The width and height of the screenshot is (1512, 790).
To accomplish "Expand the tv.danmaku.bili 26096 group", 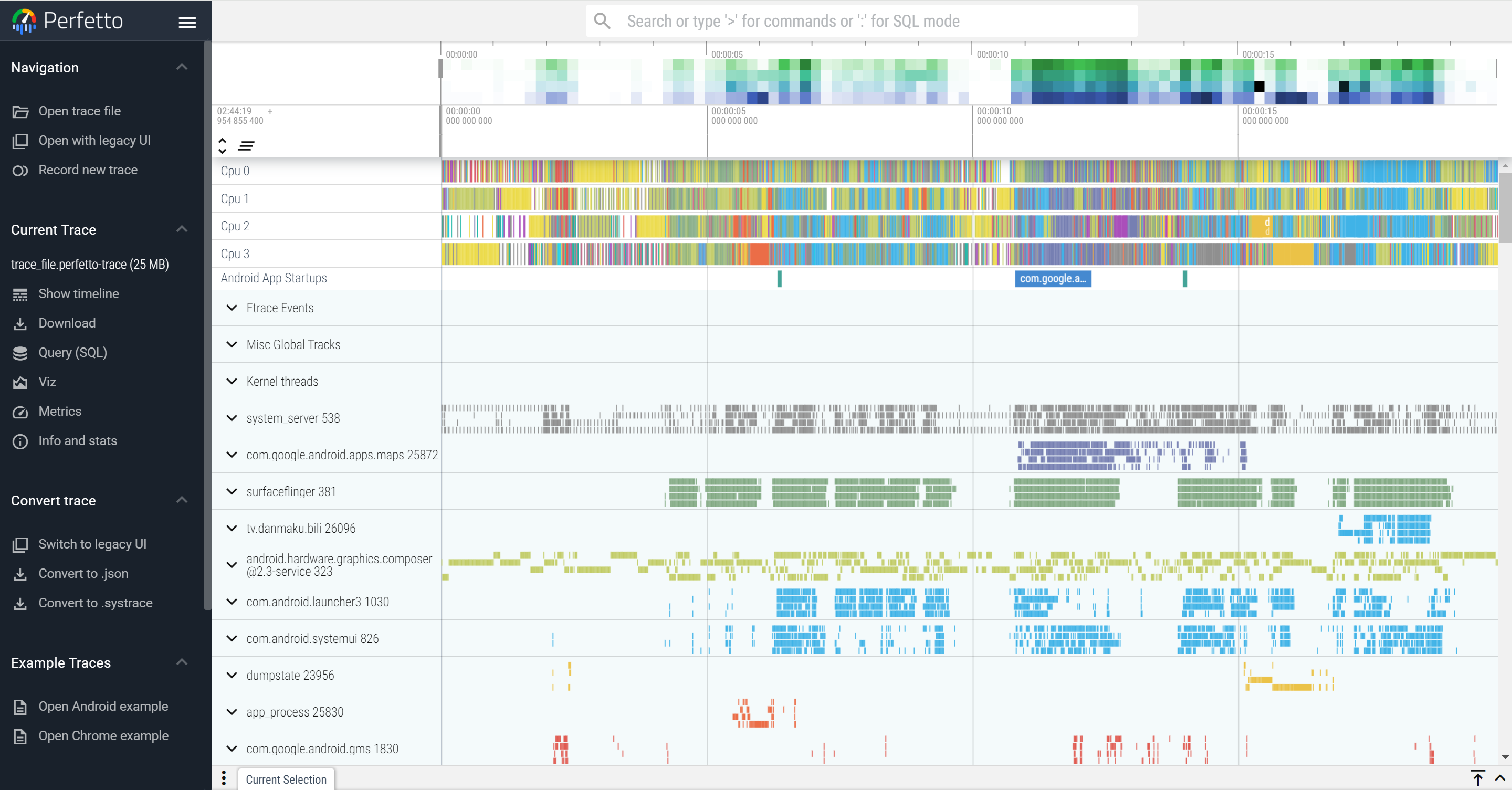I will tap(232, 528).
